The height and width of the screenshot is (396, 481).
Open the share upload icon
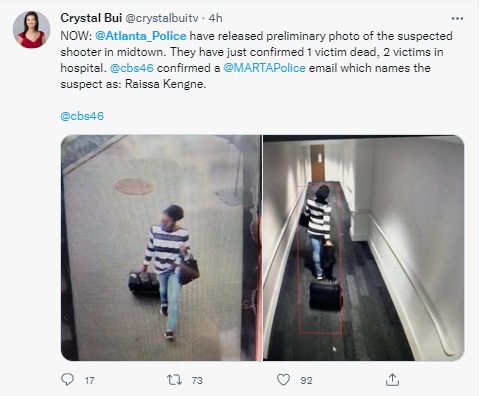coord(392,380)
